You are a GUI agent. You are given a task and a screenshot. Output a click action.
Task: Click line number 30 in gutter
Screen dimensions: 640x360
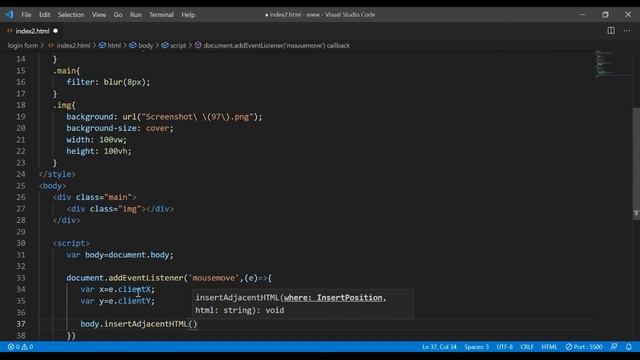pyautogui.click(x=21, y=243)
